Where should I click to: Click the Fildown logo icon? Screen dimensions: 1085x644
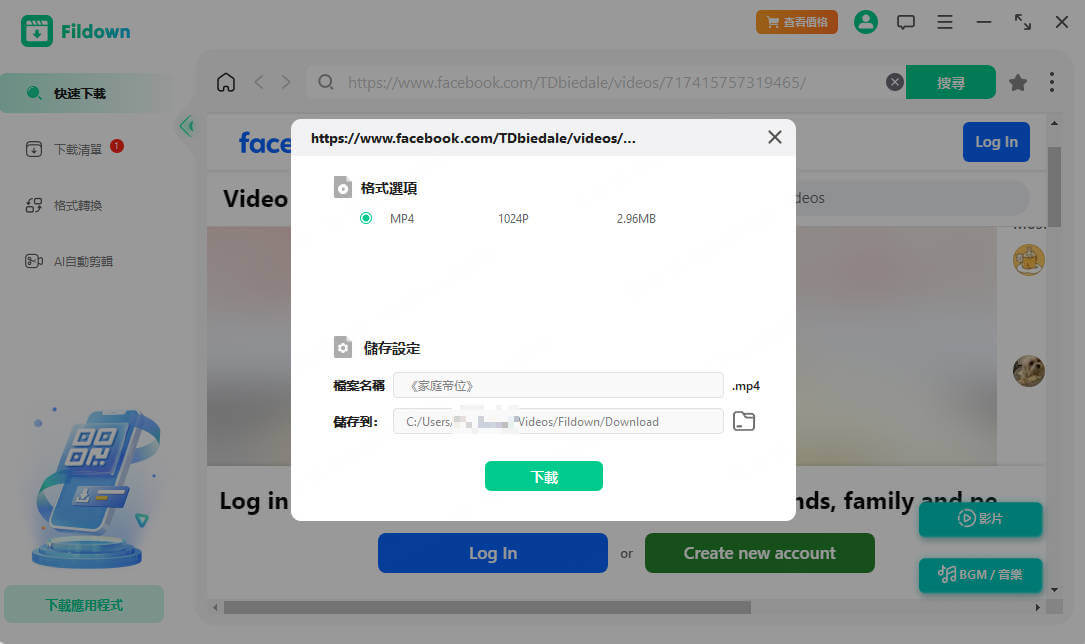coord(37,31)
